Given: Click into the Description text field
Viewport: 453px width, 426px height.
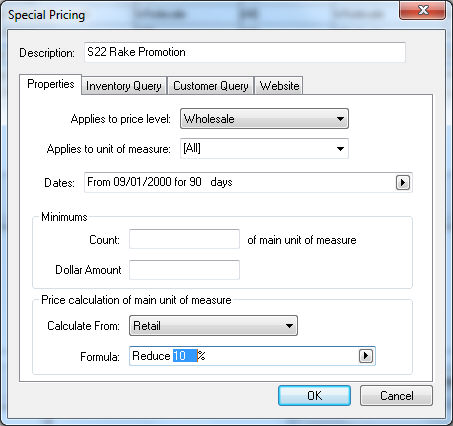Looking at the screenshot, I should 245,52.
